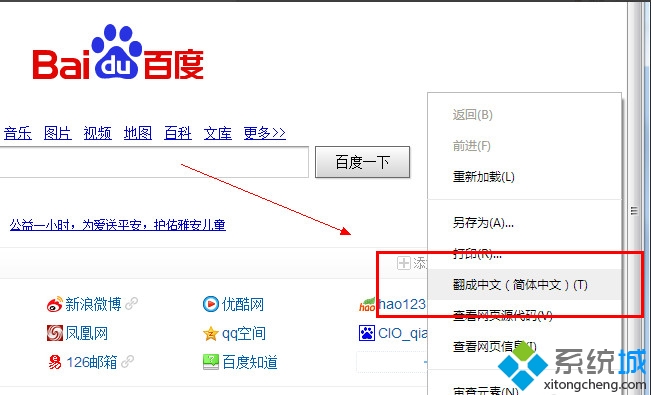This screenshot has height=395, width=651.
Task: Click the 百度一下 search button
Action: point(362,162)
